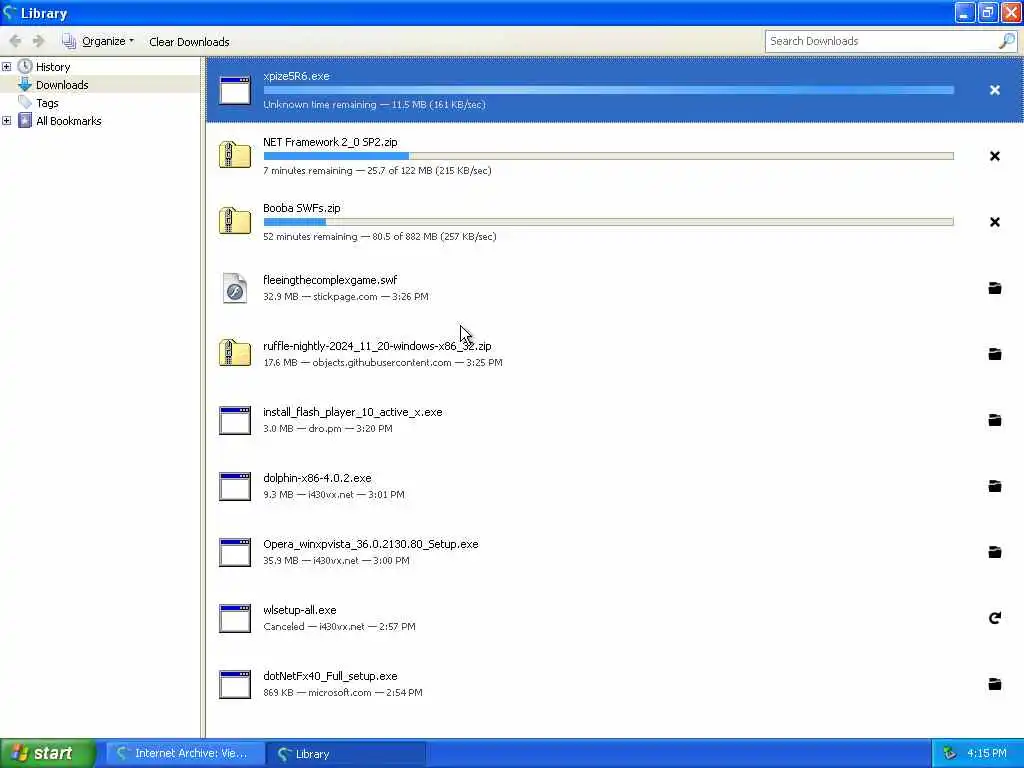Open containing folder for ruffle-nightly zip

(x=995, y=354)
